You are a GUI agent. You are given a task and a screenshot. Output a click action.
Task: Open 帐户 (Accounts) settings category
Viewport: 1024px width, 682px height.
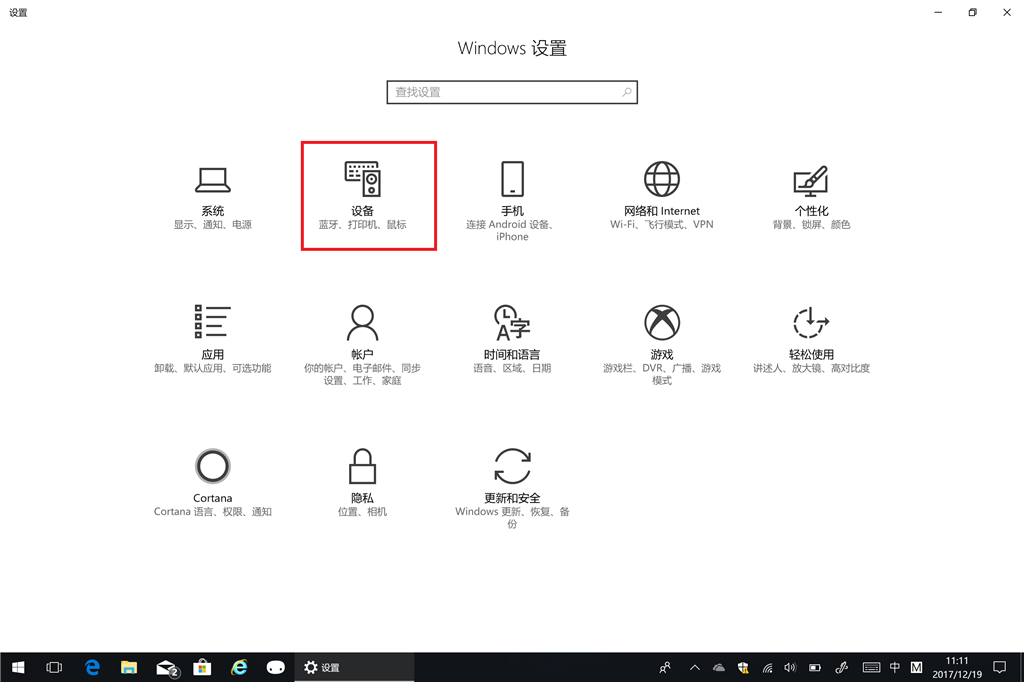click(x=362, y=339)
